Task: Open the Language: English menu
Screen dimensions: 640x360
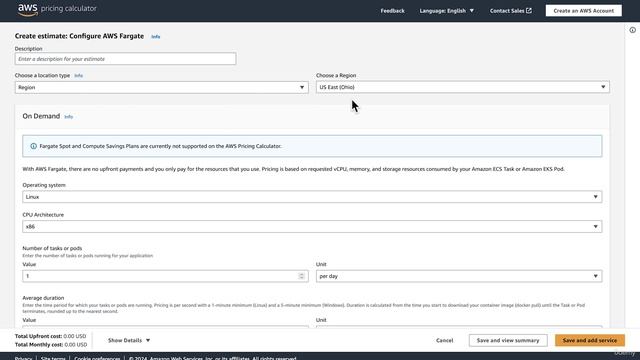Action: (447, 11)
